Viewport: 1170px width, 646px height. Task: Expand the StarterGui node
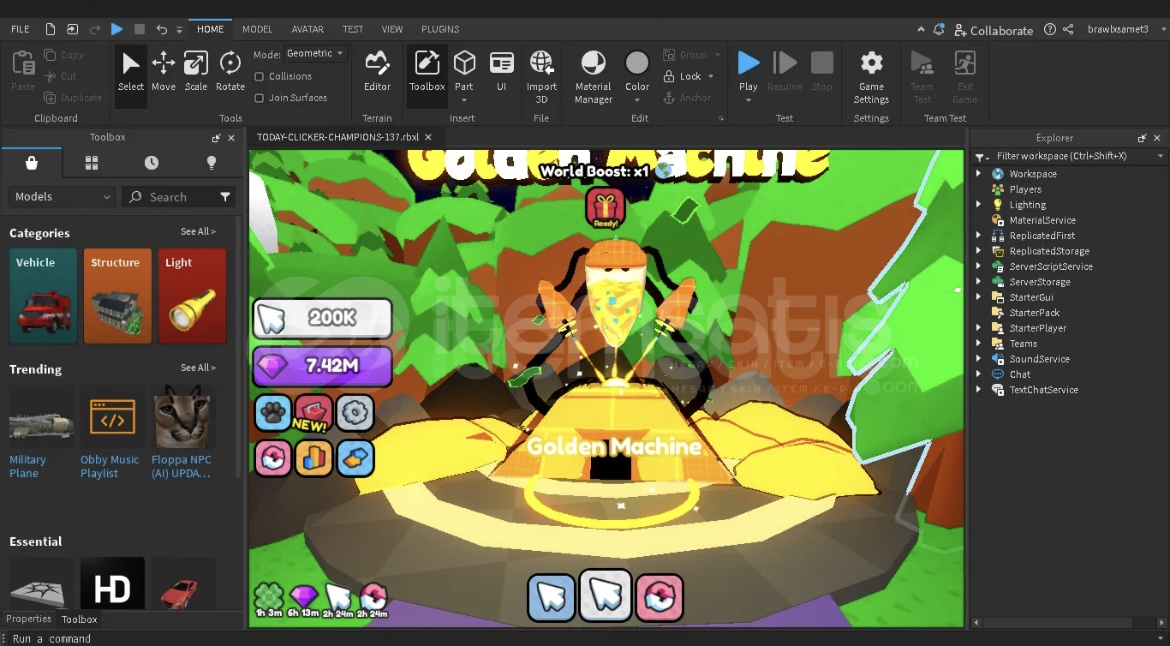pos(978,297)
